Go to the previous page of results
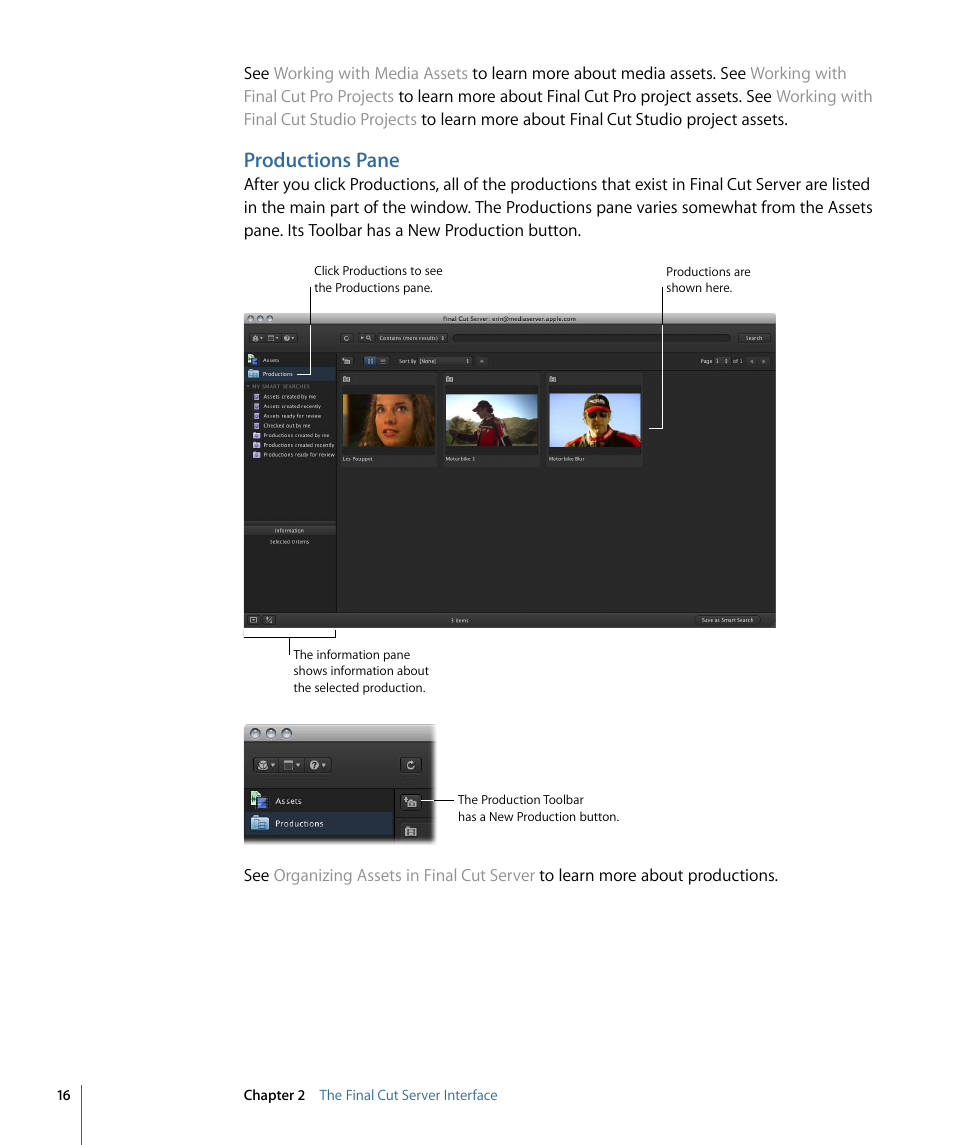 click(x=751, y=361)
